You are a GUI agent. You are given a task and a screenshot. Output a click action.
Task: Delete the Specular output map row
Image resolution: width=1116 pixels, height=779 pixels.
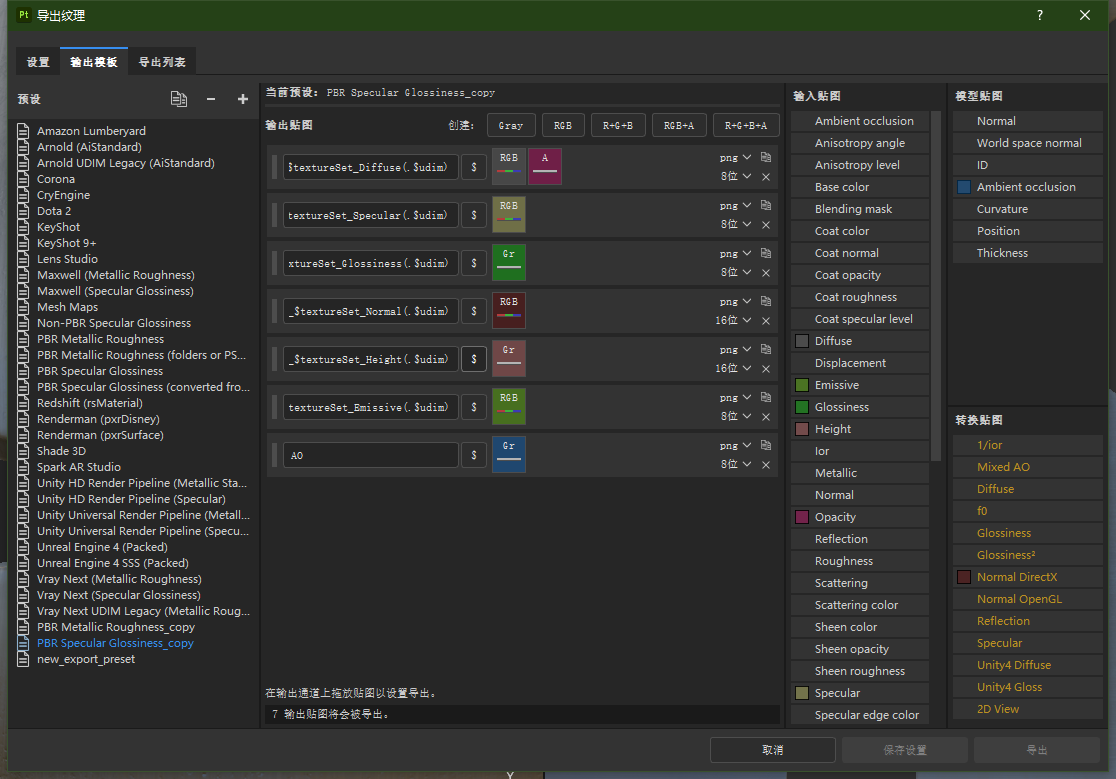[766, 225]
